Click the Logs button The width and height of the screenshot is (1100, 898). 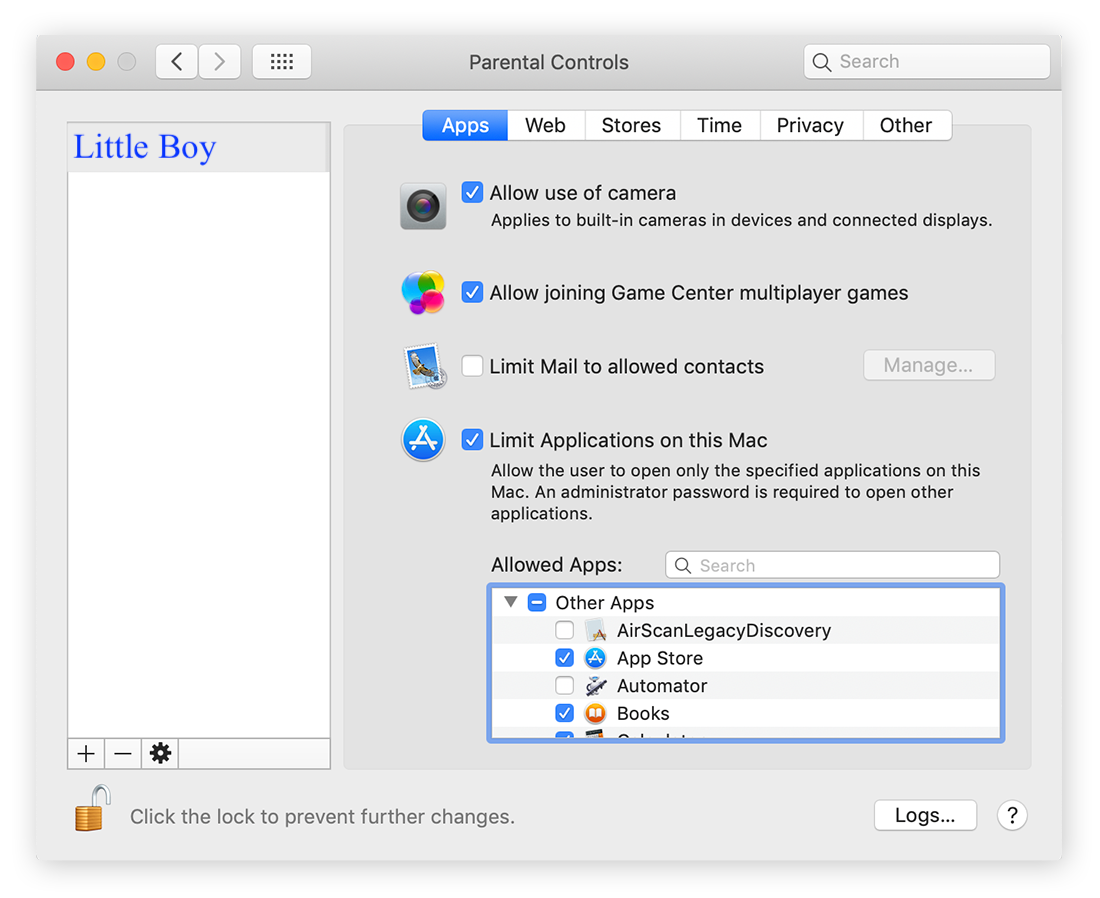coord(925,815)
